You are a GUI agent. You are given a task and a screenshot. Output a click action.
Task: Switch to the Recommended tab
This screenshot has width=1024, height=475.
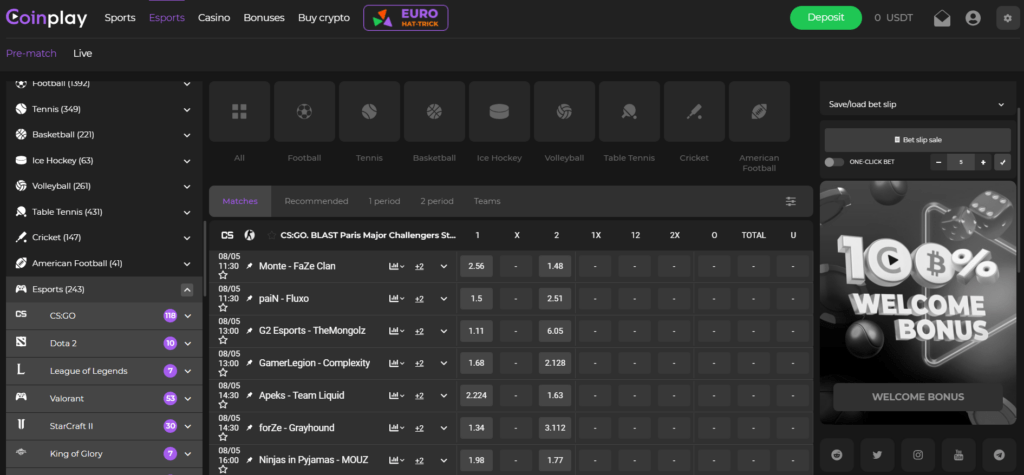pyautogui.click(x=316, y=201)
